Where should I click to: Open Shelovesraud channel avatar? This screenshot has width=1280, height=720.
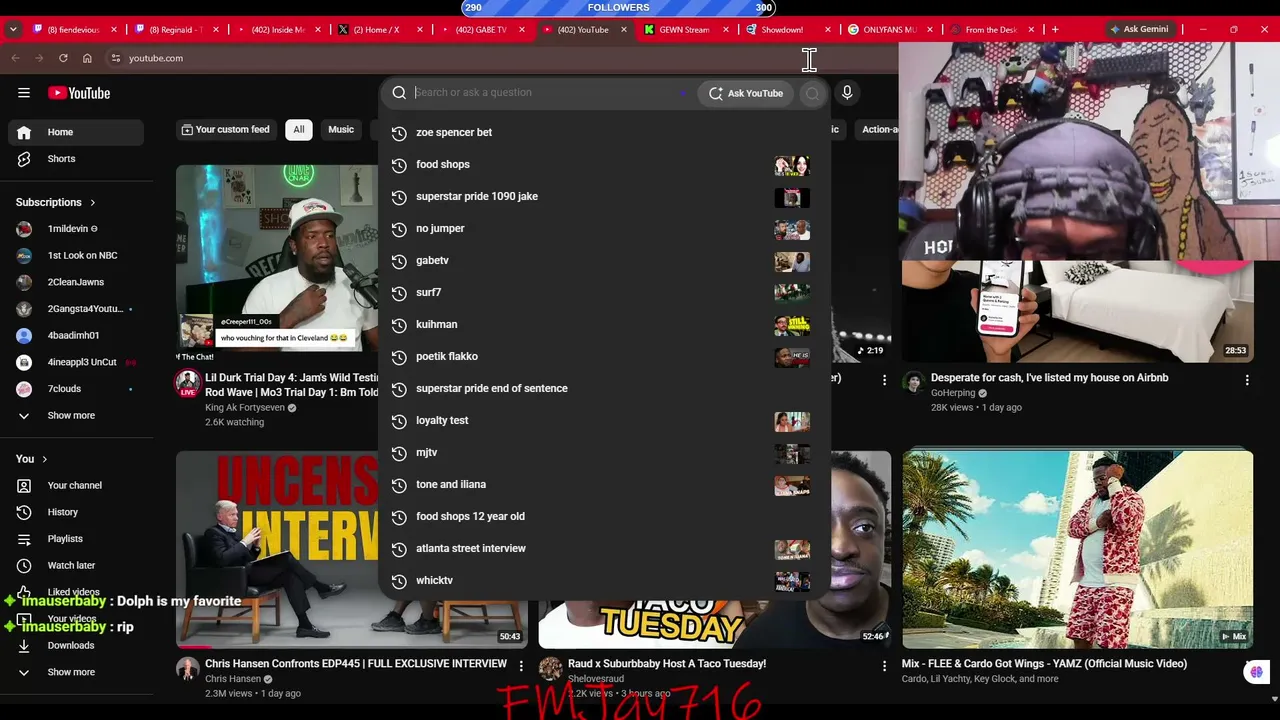pyautogui.click(x=551, y=669)
